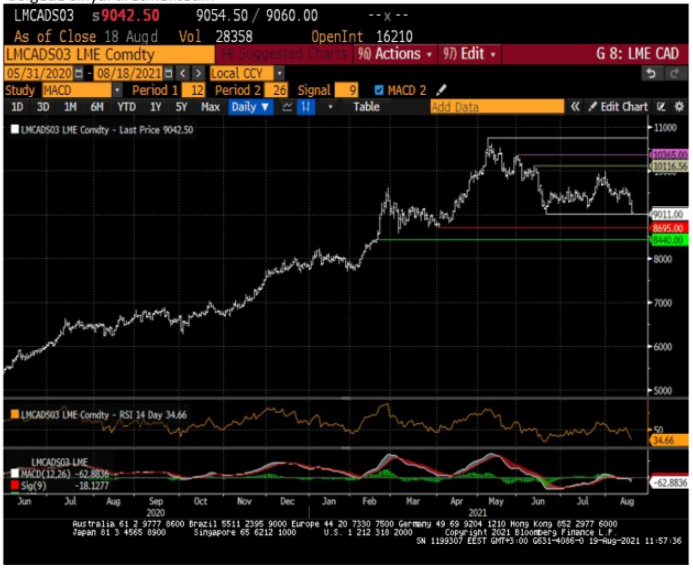Click the LMCADS03 LME Comdty security field

[x=109, y=54]
